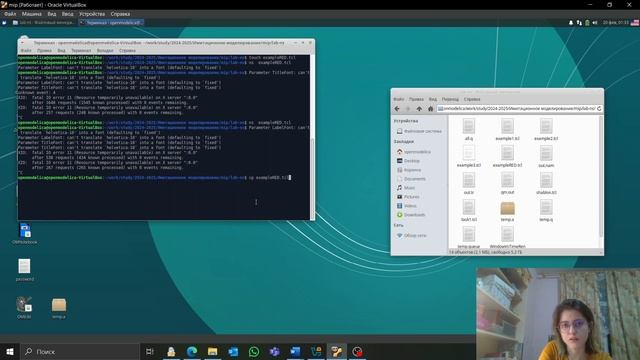Screen dimensions: 640x360
Task: Open the OMNotebook desktop shortcut
Action: pyautogui.click(x=24, y=233)
